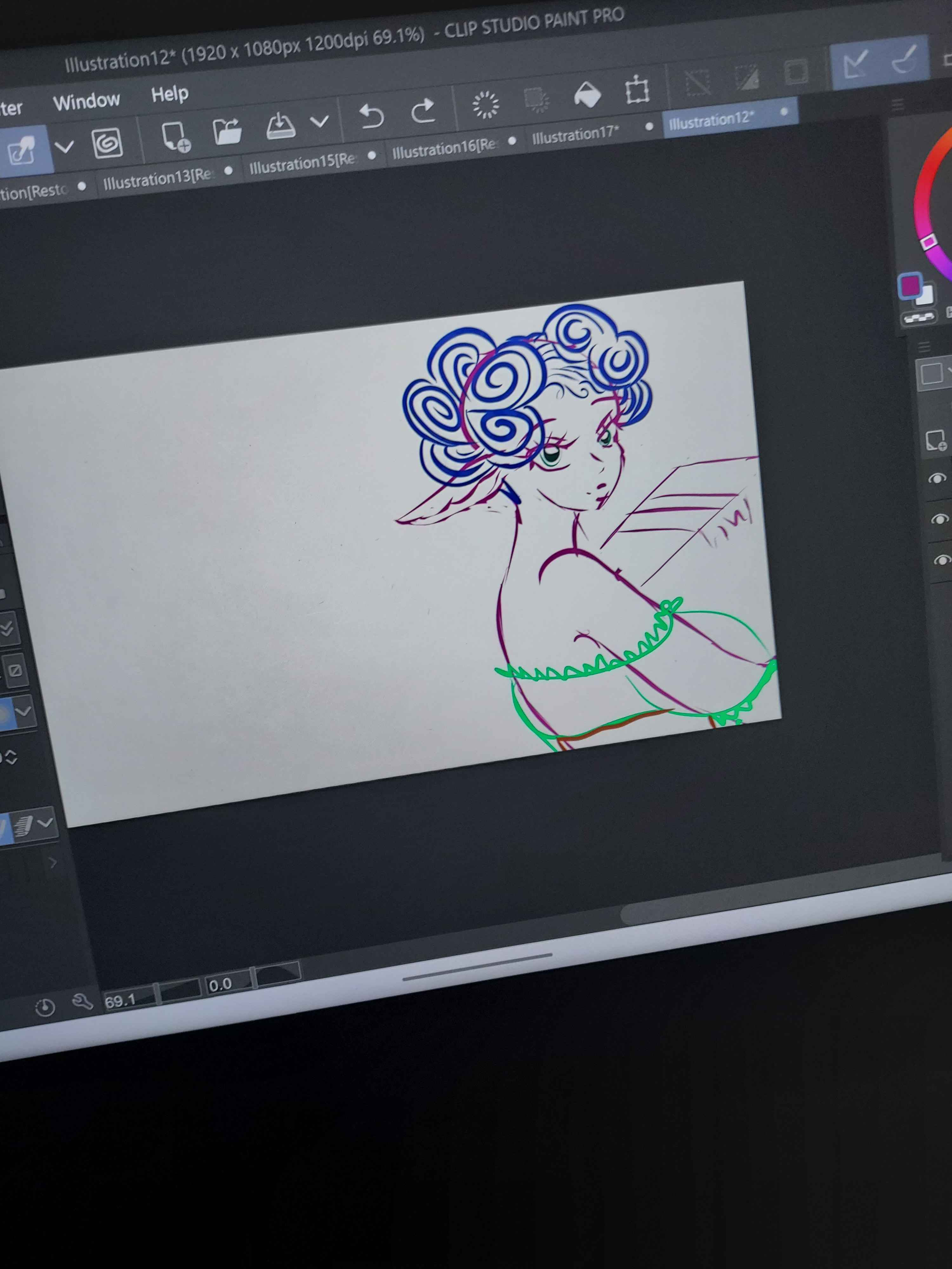Open the Clip Studio spiral icon

click(x=107, y=143)
